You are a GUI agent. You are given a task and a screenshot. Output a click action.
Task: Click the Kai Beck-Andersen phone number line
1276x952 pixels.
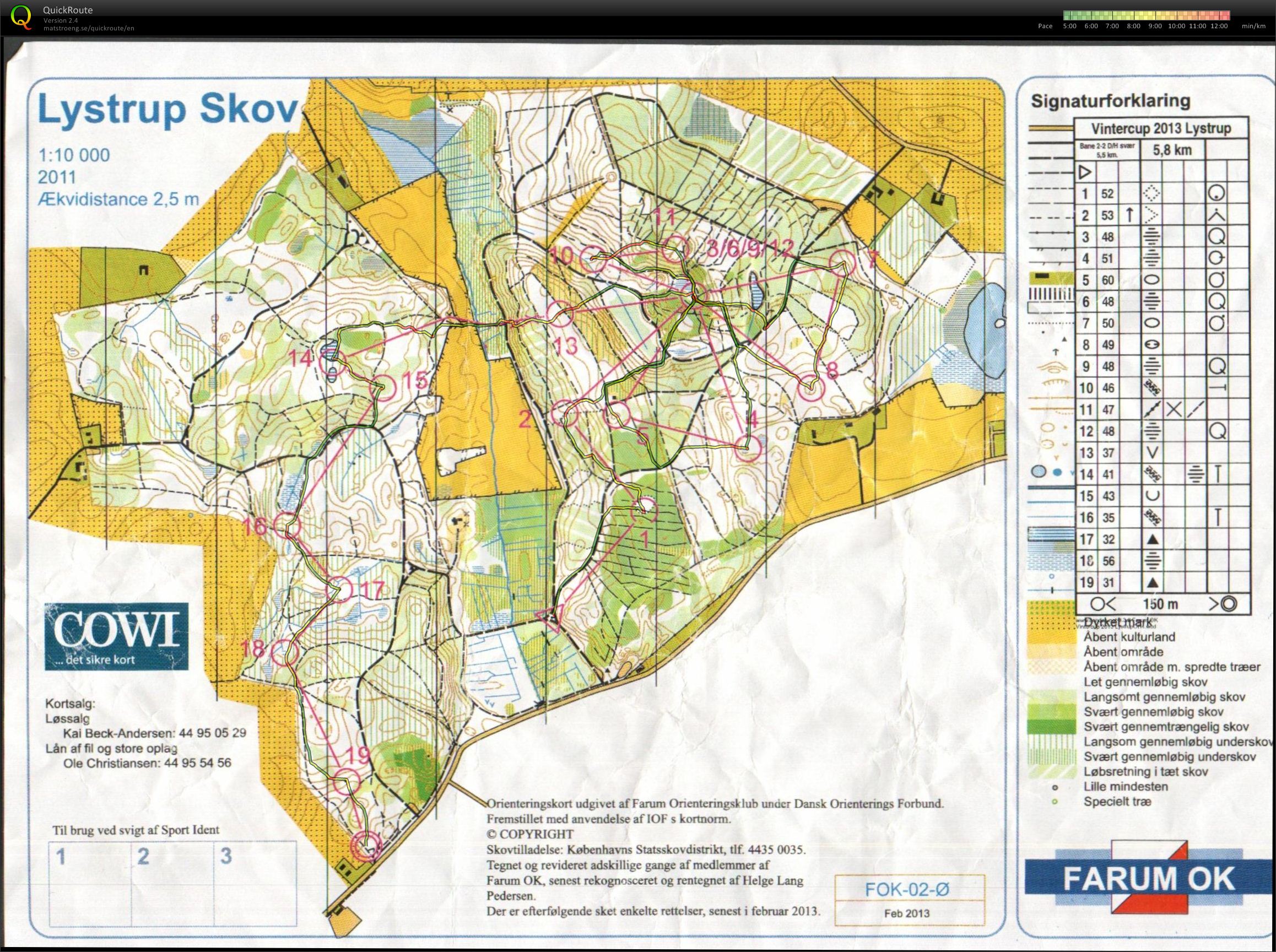154,734
